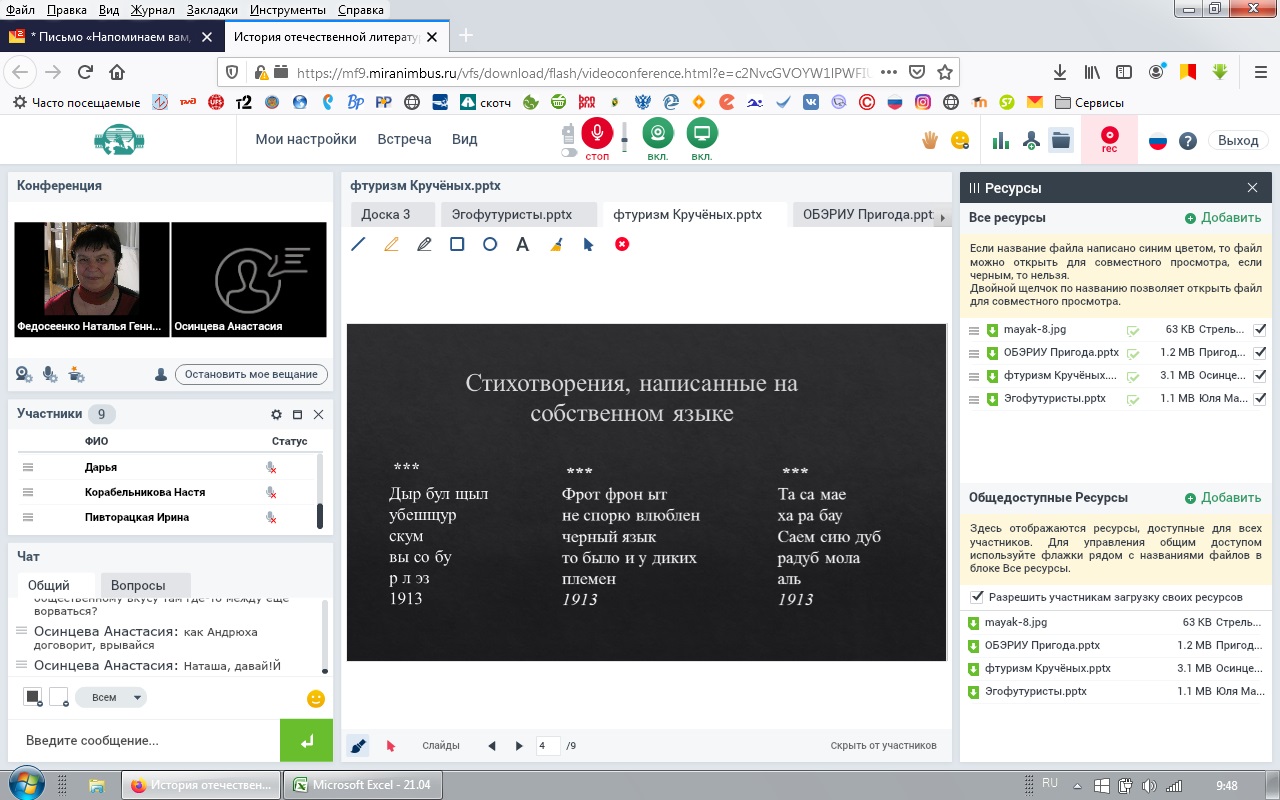Click the 'Выход' exit button
Viewport: 1280px width, 800px height.
1238,141
